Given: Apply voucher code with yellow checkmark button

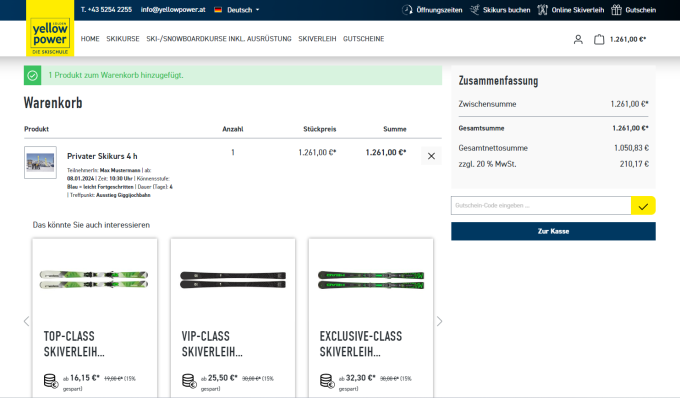Looking at the screenshot, I should [x=643, y=206].
